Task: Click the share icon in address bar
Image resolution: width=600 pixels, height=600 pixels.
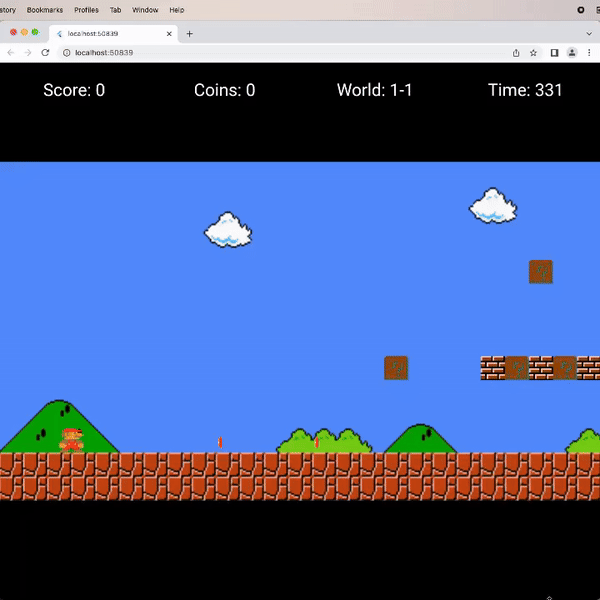Action: (516, 52)
